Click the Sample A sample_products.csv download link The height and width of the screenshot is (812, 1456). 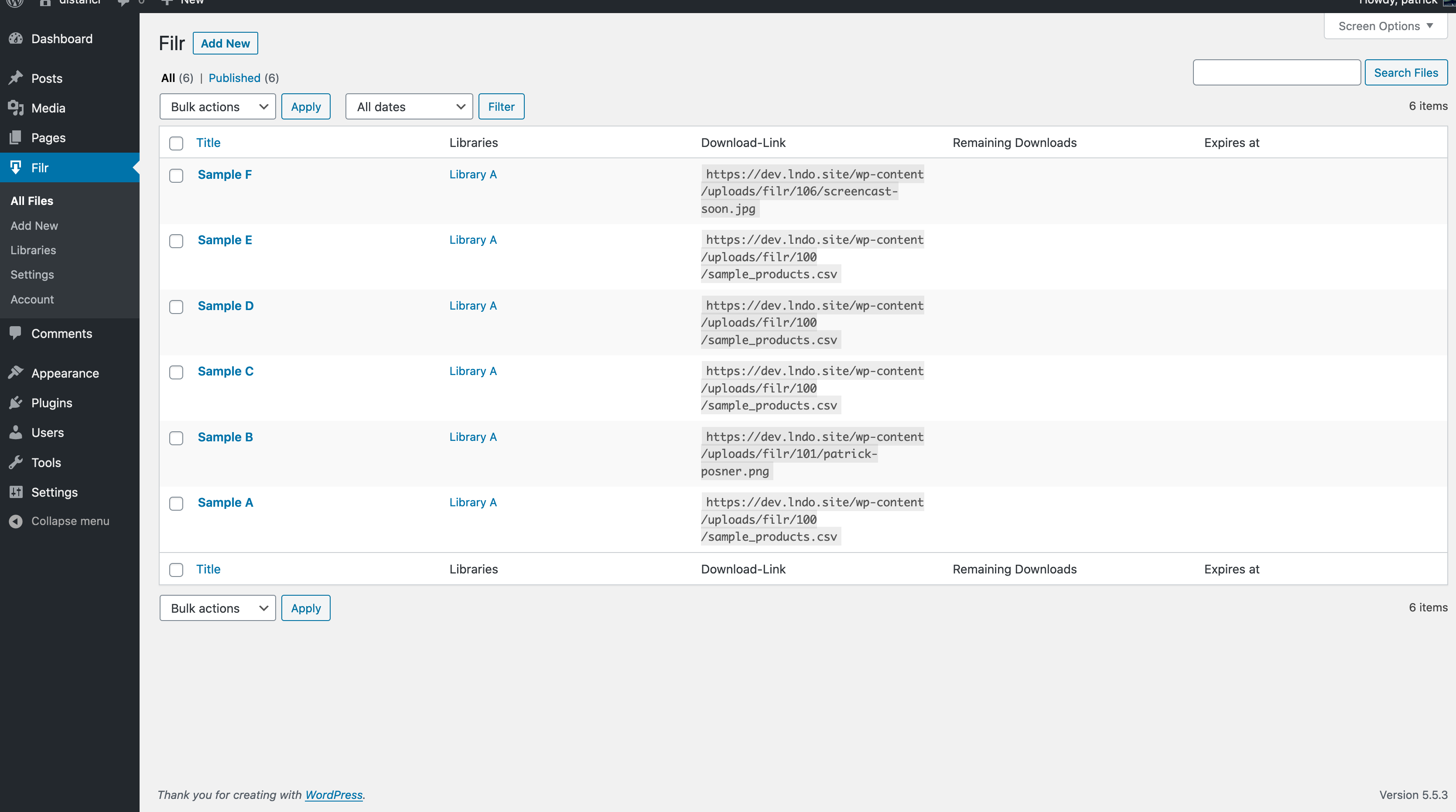[x=812, y=519]
